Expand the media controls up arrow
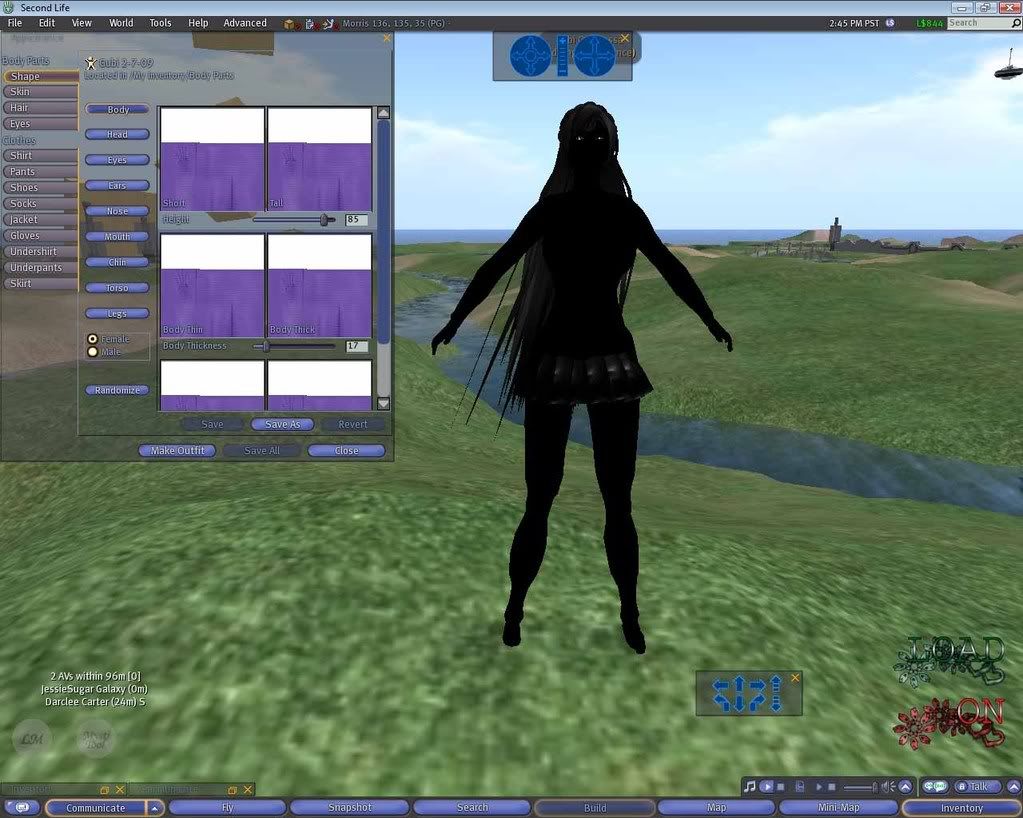Viewport: 1023px width, 818px height. 905,787
